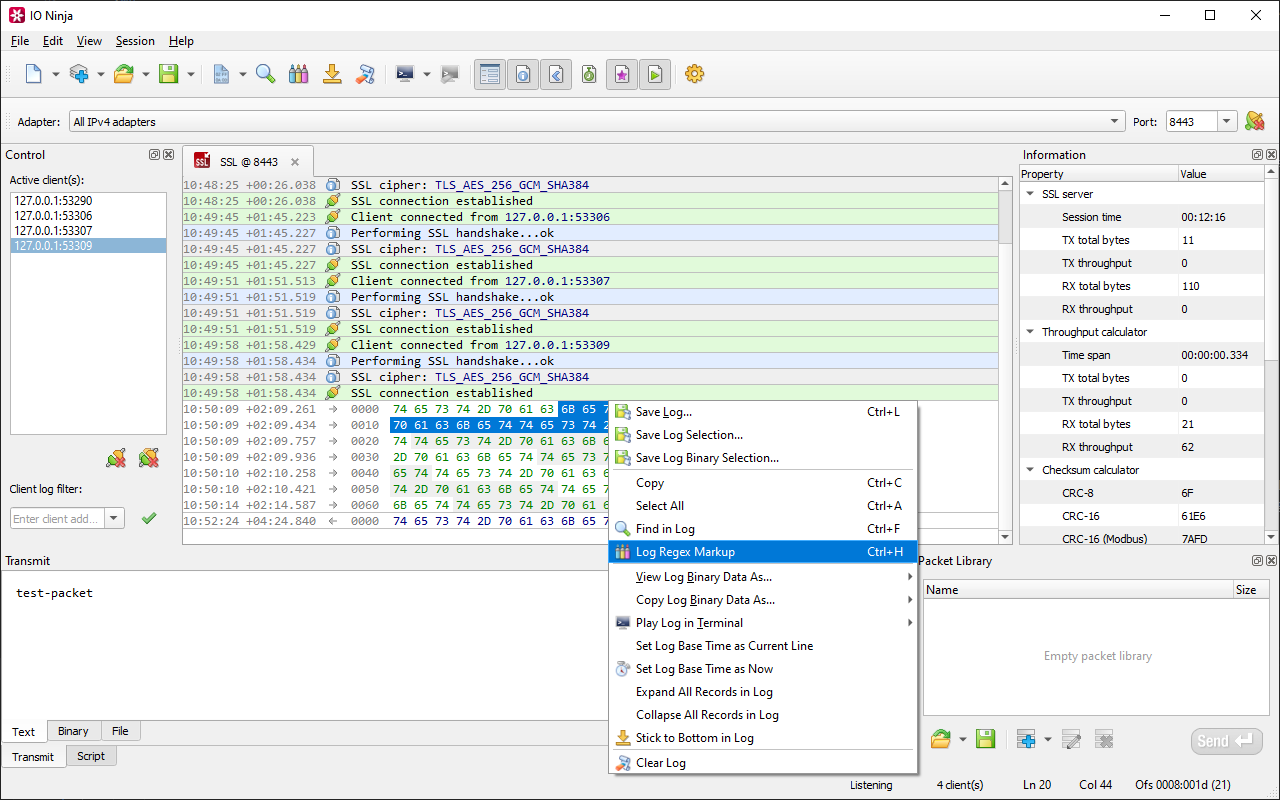Image resolution: width=1280 pixels, height=800 pixels.
Task: Toggle the green stopwatch toolbar button
Action: tap(589, 74)
